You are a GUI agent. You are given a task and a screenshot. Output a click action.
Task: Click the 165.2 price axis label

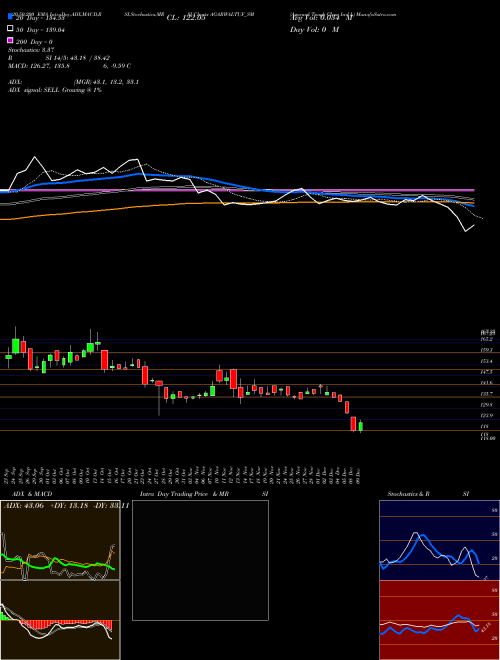point(487,339)
